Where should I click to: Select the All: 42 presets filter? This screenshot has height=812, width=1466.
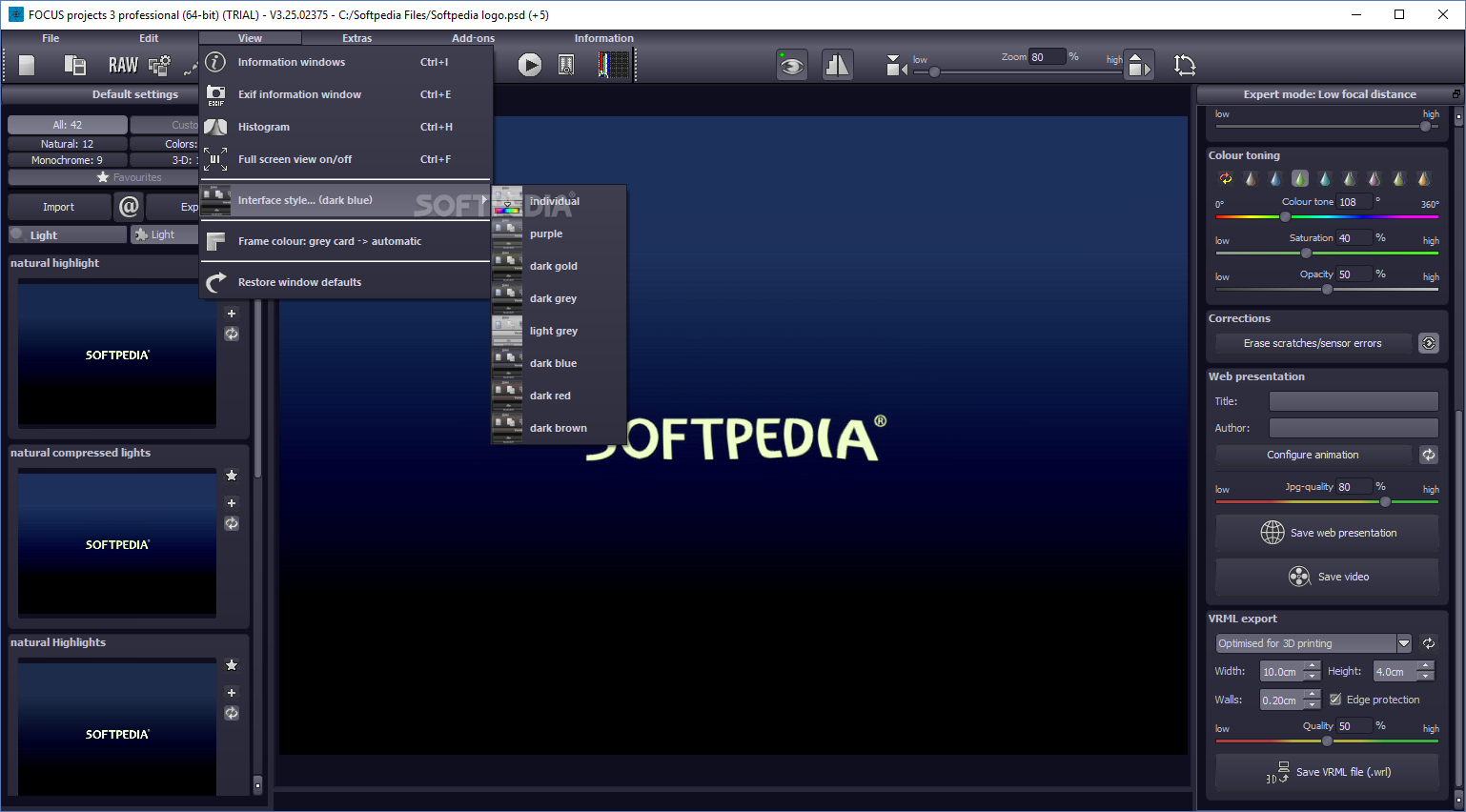pos(68,125)
